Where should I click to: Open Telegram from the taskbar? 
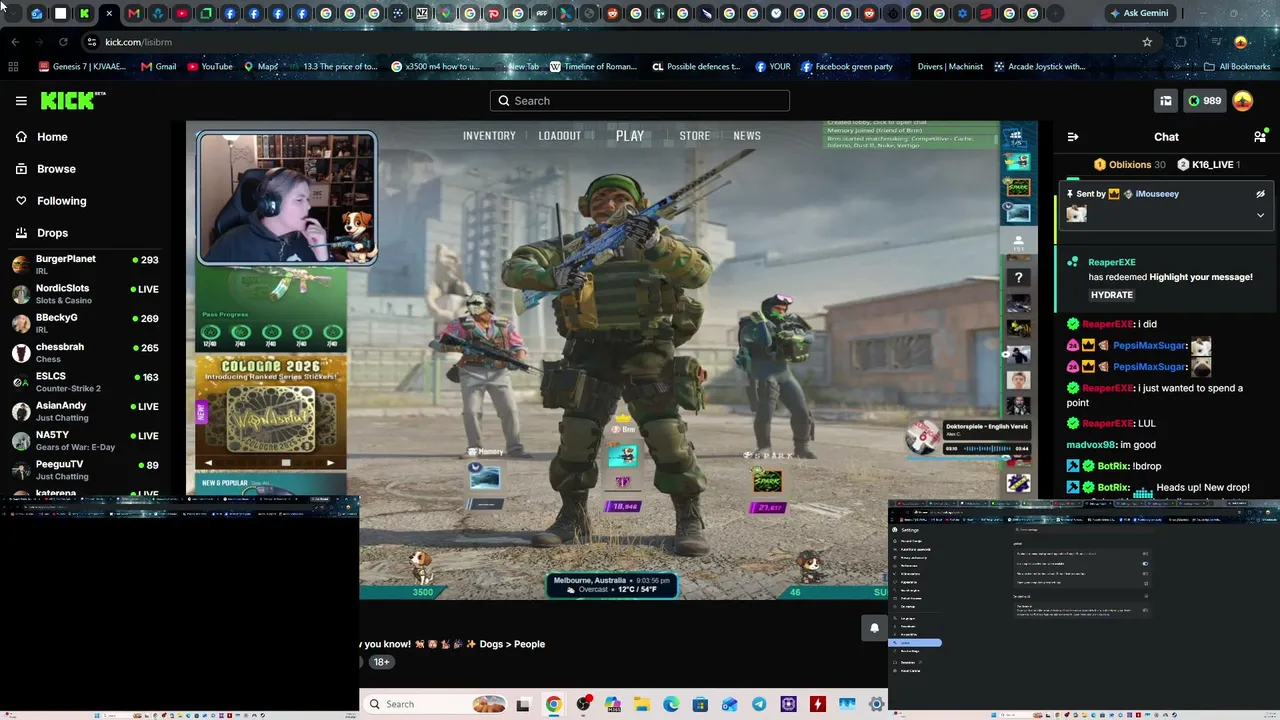(x=759, y=704)
